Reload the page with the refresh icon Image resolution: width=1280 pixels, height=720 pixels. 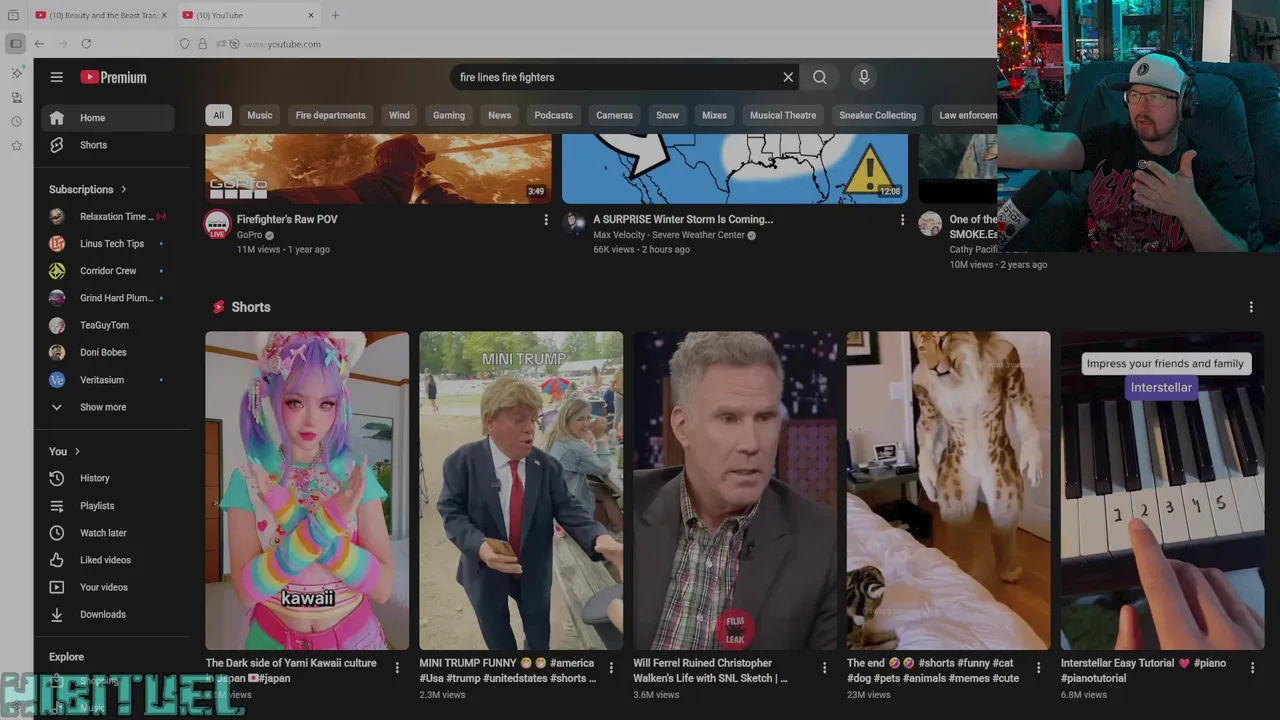point(86,44)
